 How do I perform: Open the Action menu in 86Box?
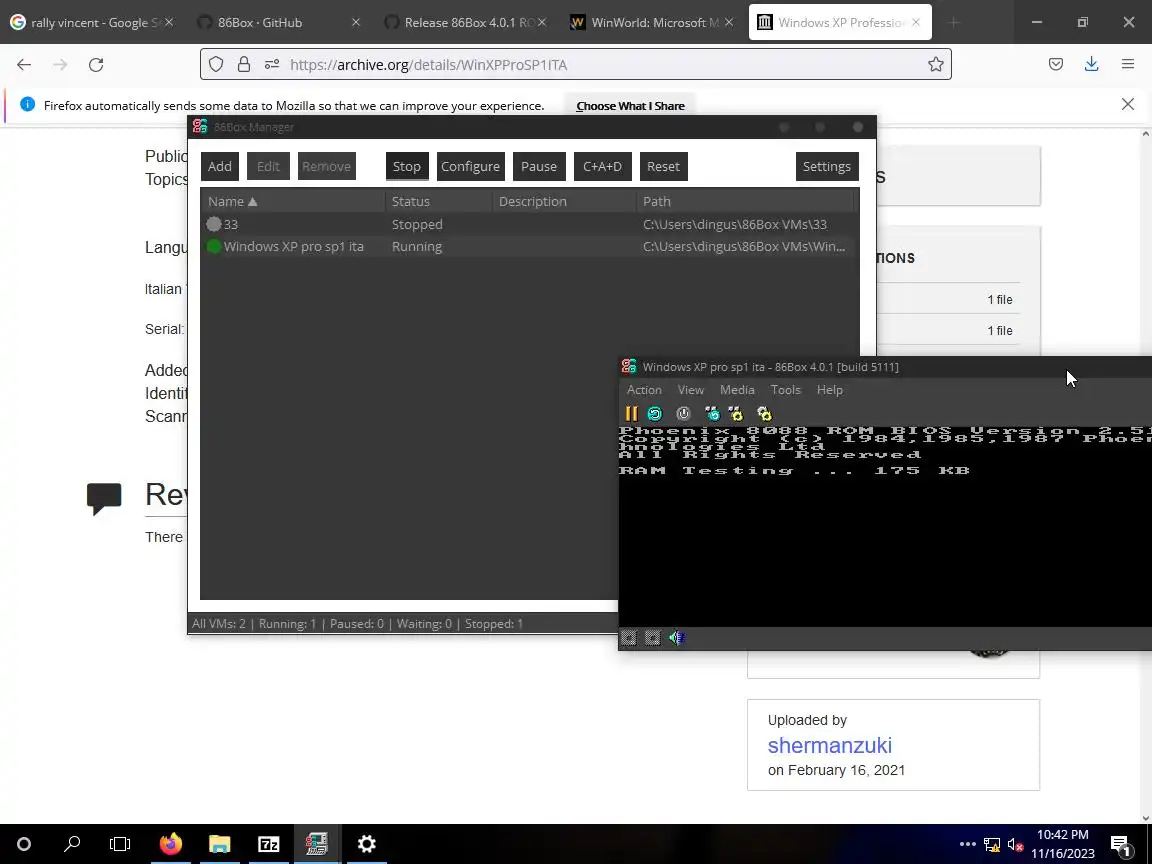coord(644,390)
